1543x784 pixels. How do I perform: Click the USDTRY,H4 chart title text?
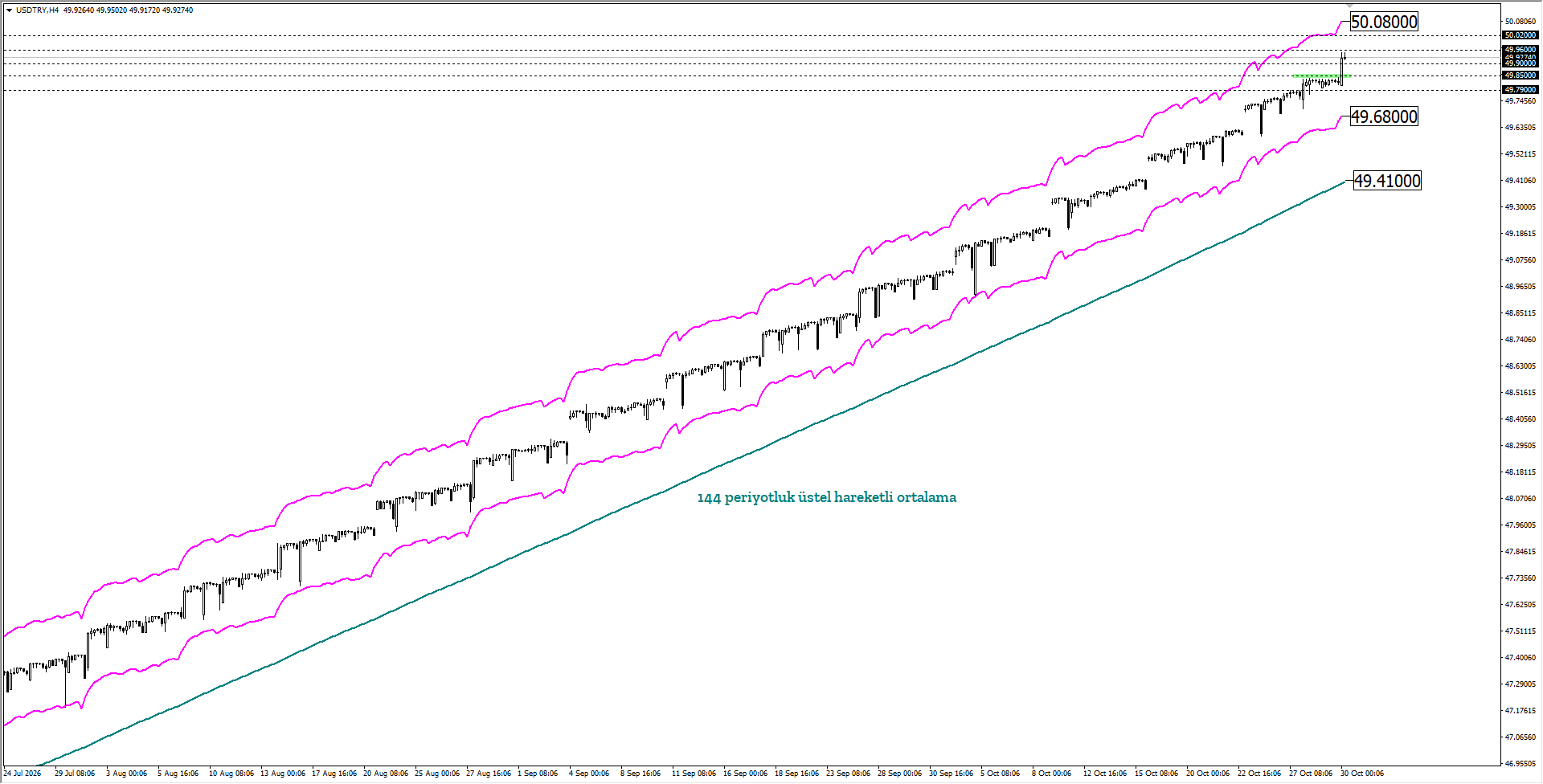(x=37, y=10)
